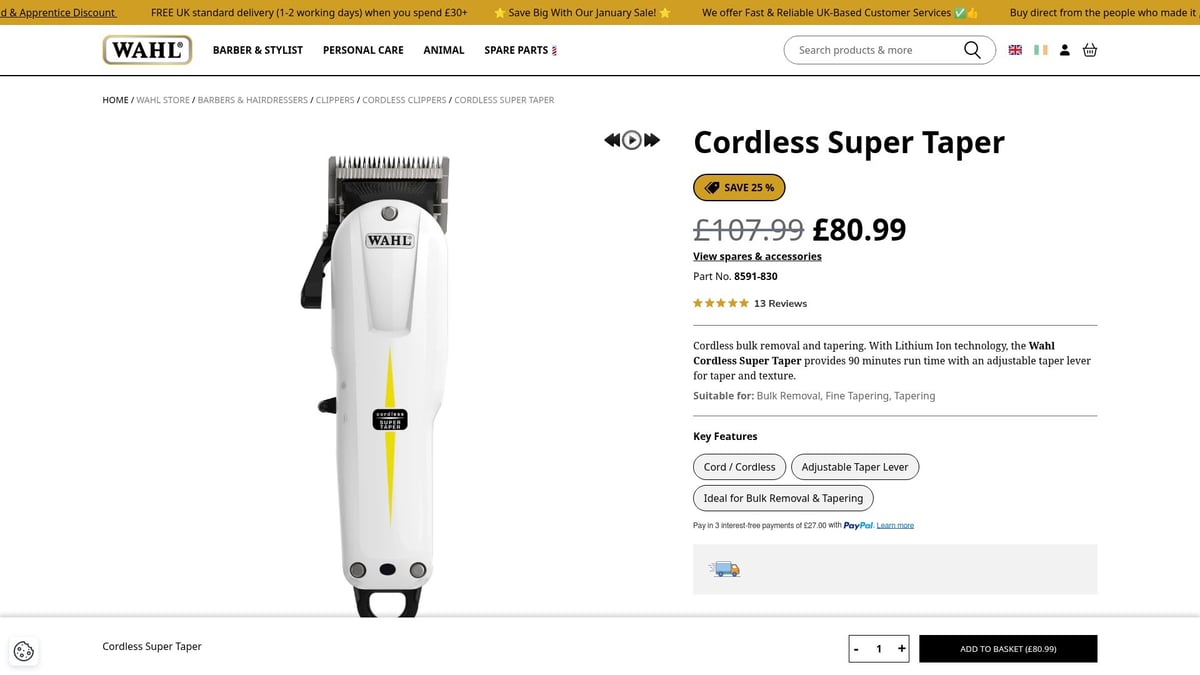This screenshot has width=1200, height=675.
Task: Show previous product image with back arrow
Action: pyautogui.click(x=611, y=140)
